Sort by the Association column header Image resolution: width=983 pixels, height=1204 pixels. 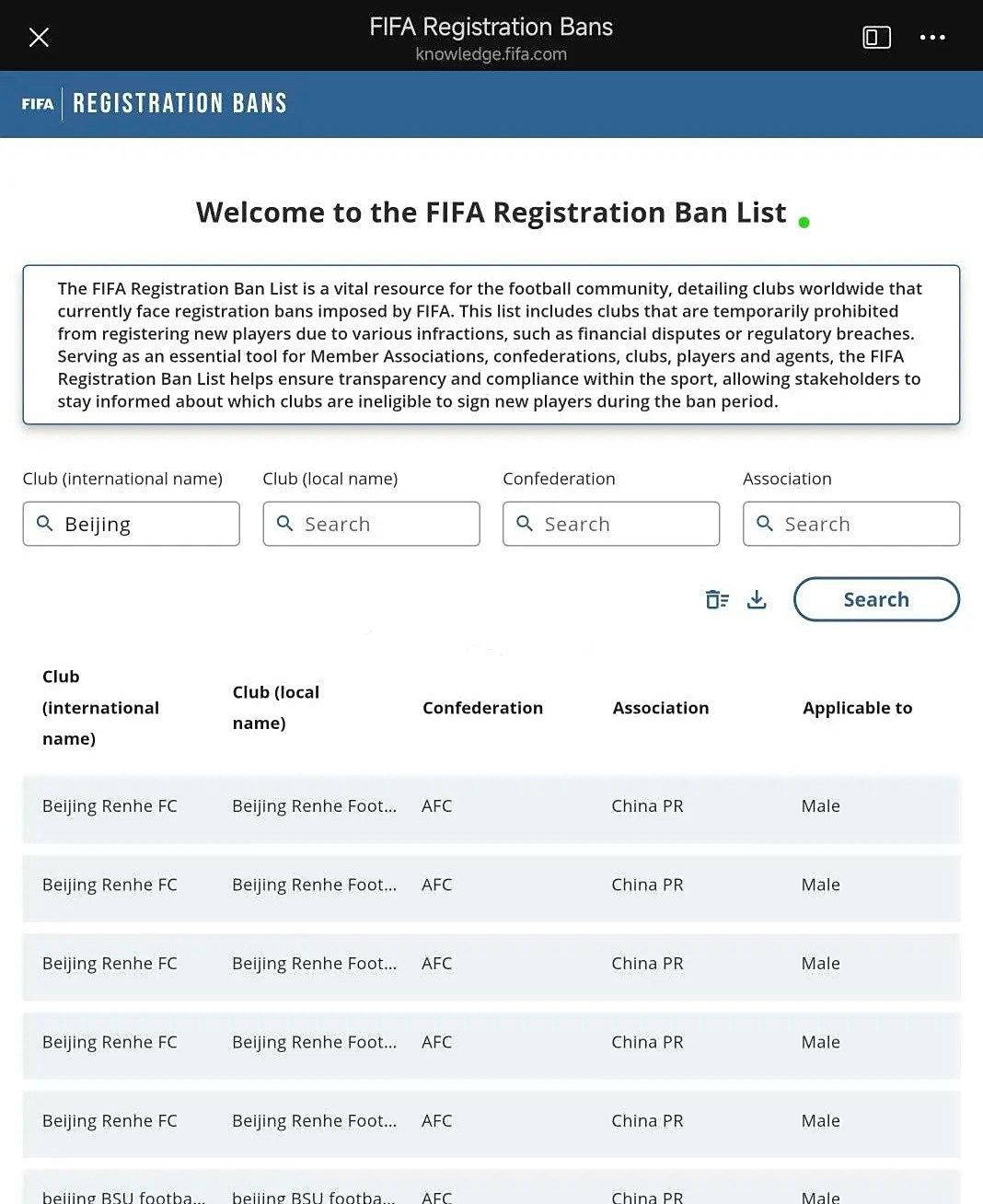(661, 708)
